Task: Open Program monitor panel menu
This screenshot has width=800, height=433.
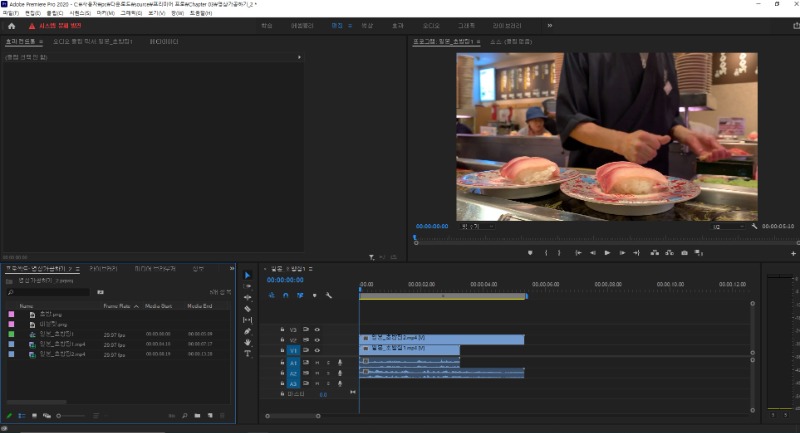Action: pos(479,41)
